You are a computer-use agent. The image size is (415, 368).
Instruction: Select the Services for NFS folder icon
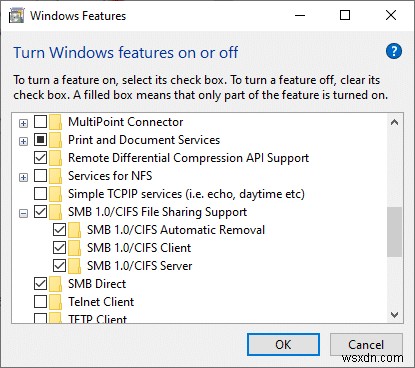tap(56, 176)
